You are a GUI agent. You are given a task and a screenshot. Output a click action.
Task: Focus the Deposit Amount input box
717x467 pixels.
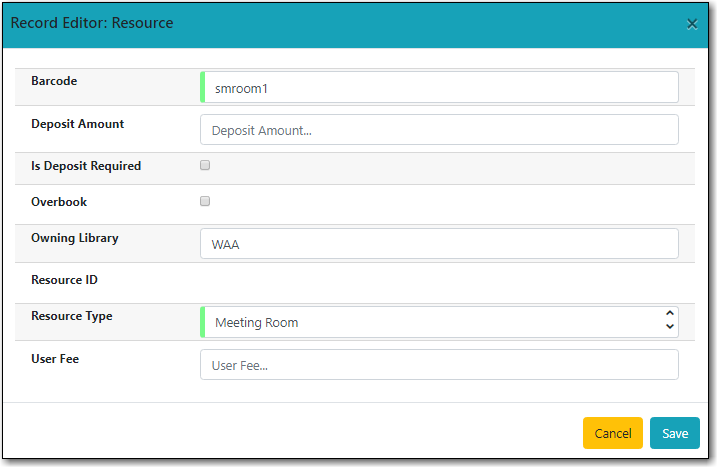(x=440, y=130)
